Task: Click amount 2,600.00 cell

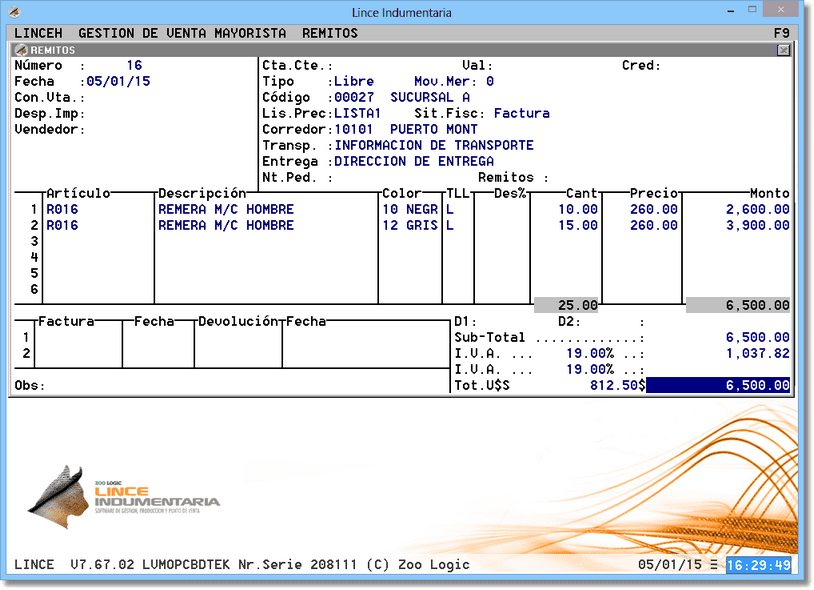Action: 758,210
